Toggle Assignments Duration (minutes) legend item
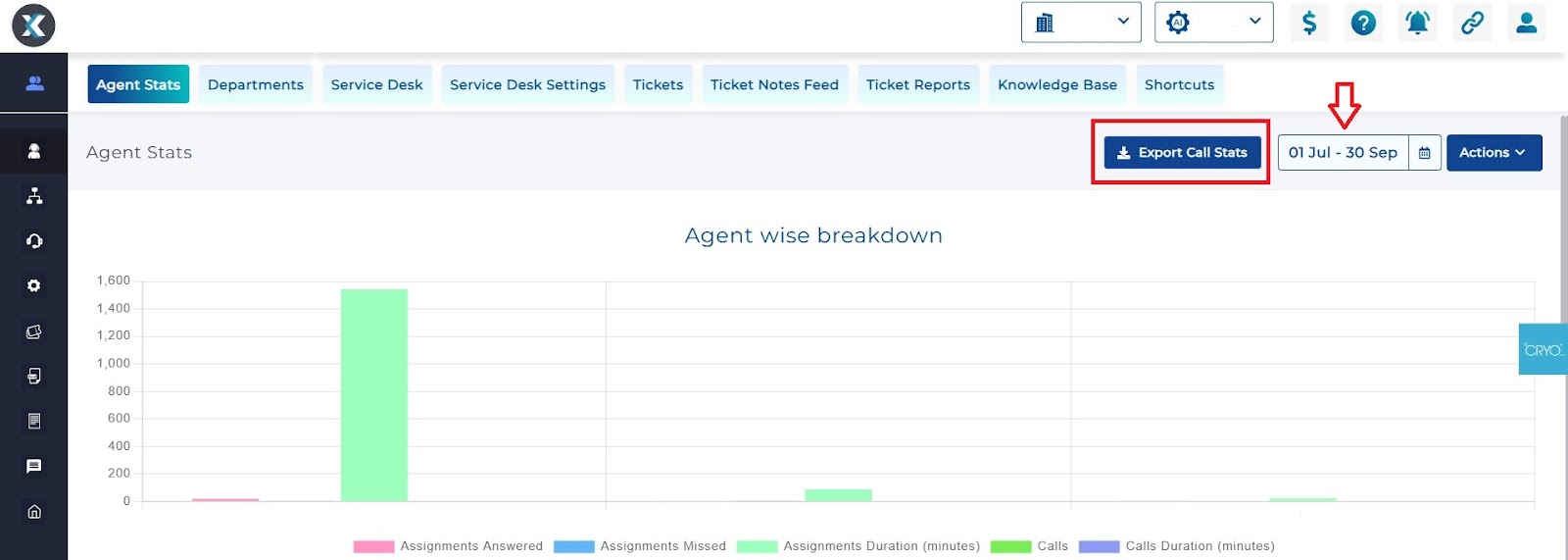 tap(858, 546)
